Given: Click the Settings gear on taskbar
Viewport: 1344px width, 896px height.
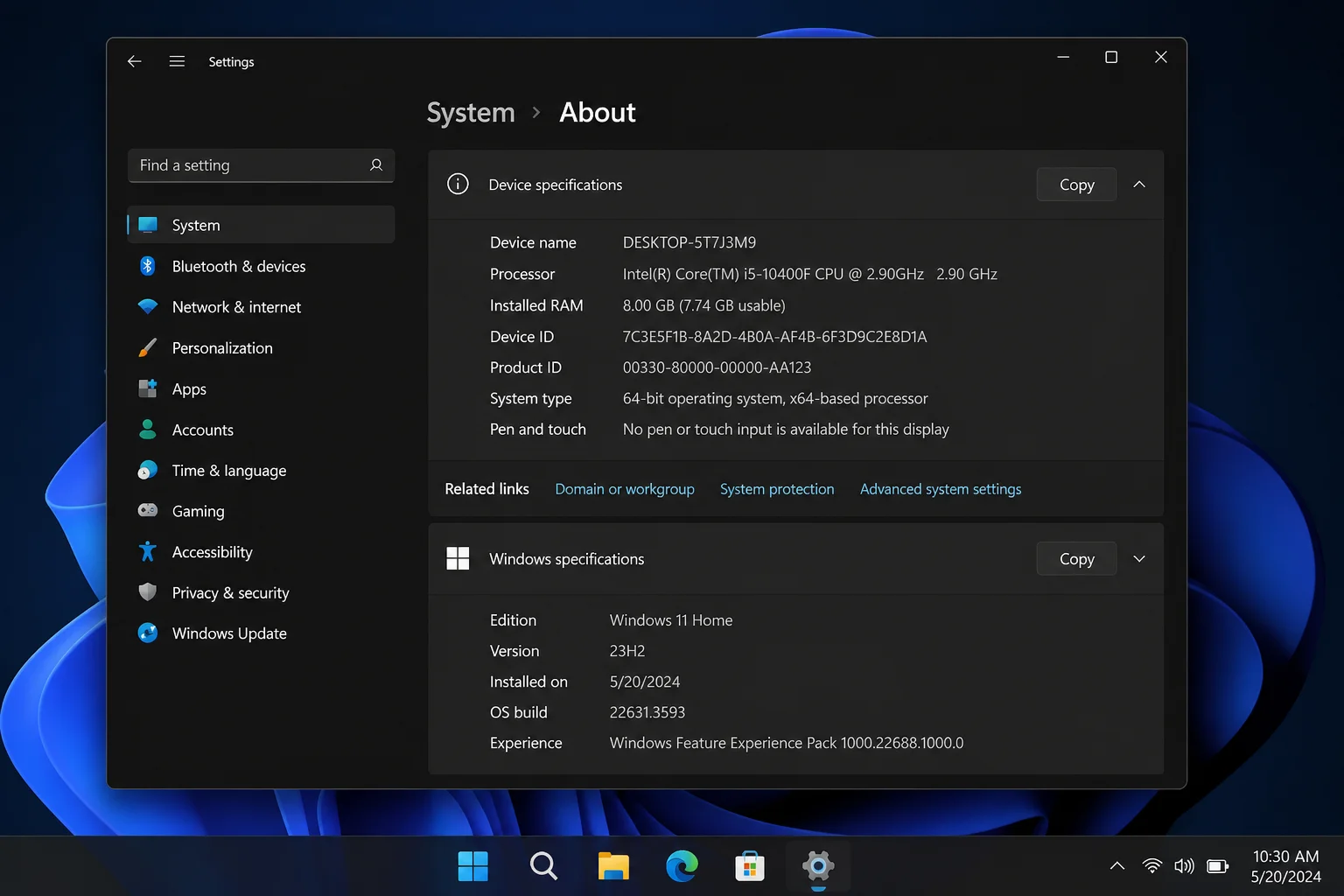Looking at the screenshot, I should point(818,866).
